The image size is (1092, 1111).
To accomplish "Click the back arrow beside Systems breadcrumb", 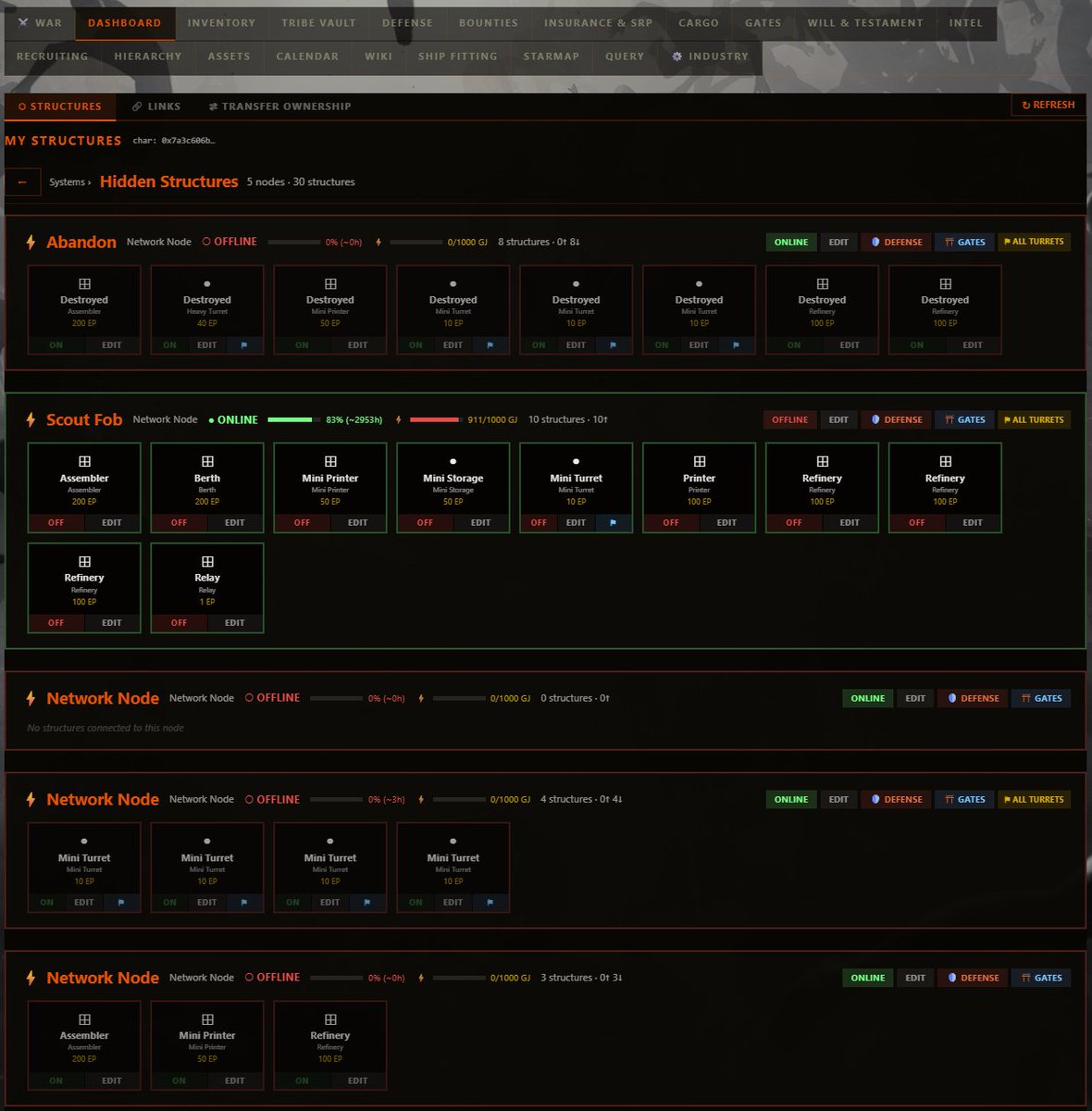I will tap(22, 181).
